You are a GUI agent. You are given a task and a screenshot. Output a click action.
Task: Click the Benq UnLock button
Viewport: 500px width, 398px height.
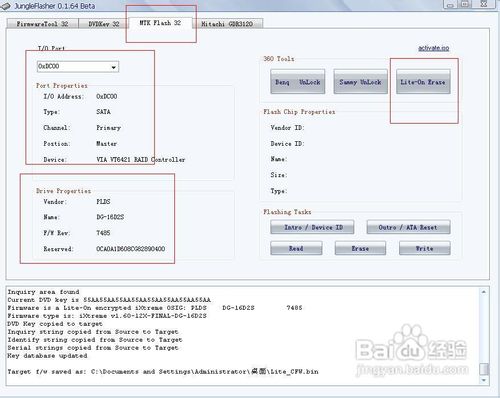click(297, 82)
